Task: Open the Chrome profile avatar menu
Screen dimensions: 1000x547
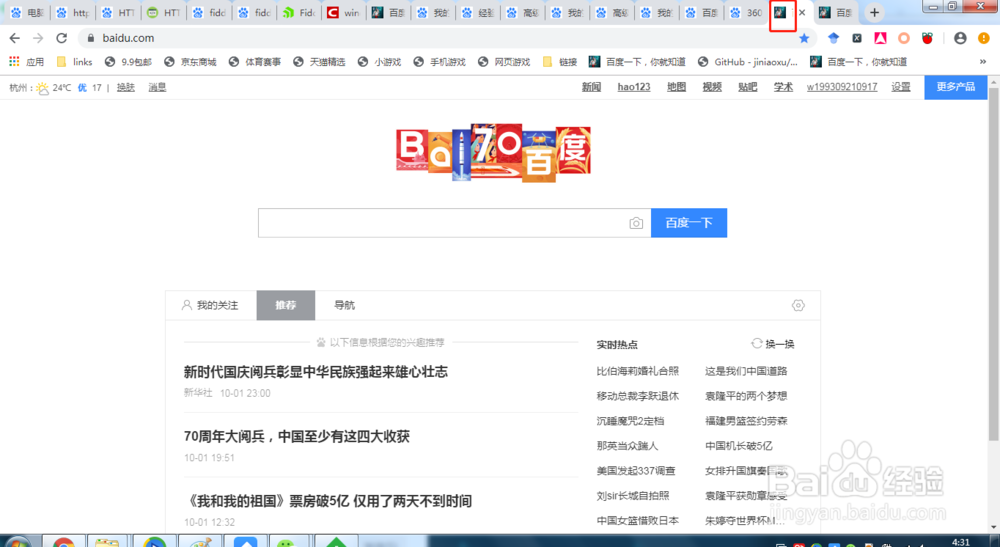Action: [x=960, y=38]
